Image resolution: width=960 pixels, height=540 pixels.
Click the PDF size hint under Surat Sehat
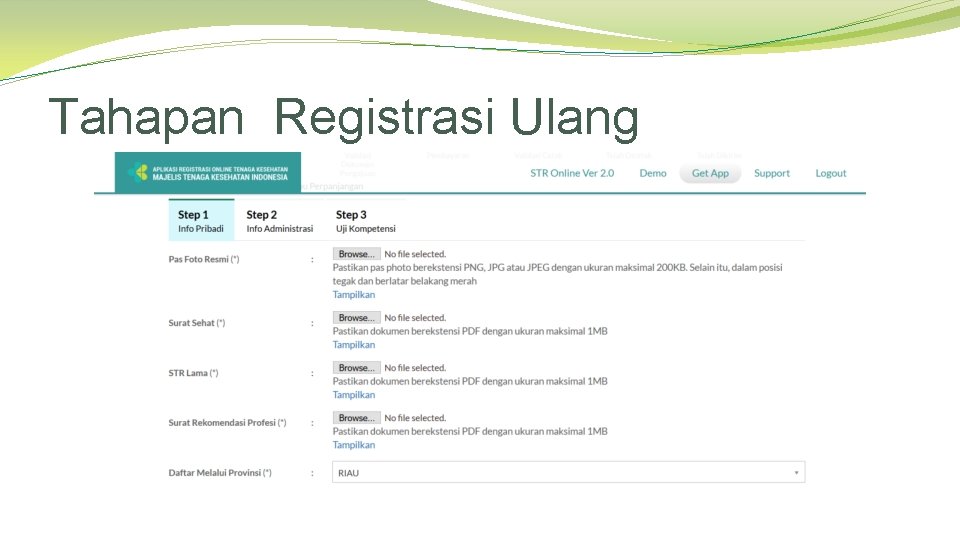click(470, 331)
